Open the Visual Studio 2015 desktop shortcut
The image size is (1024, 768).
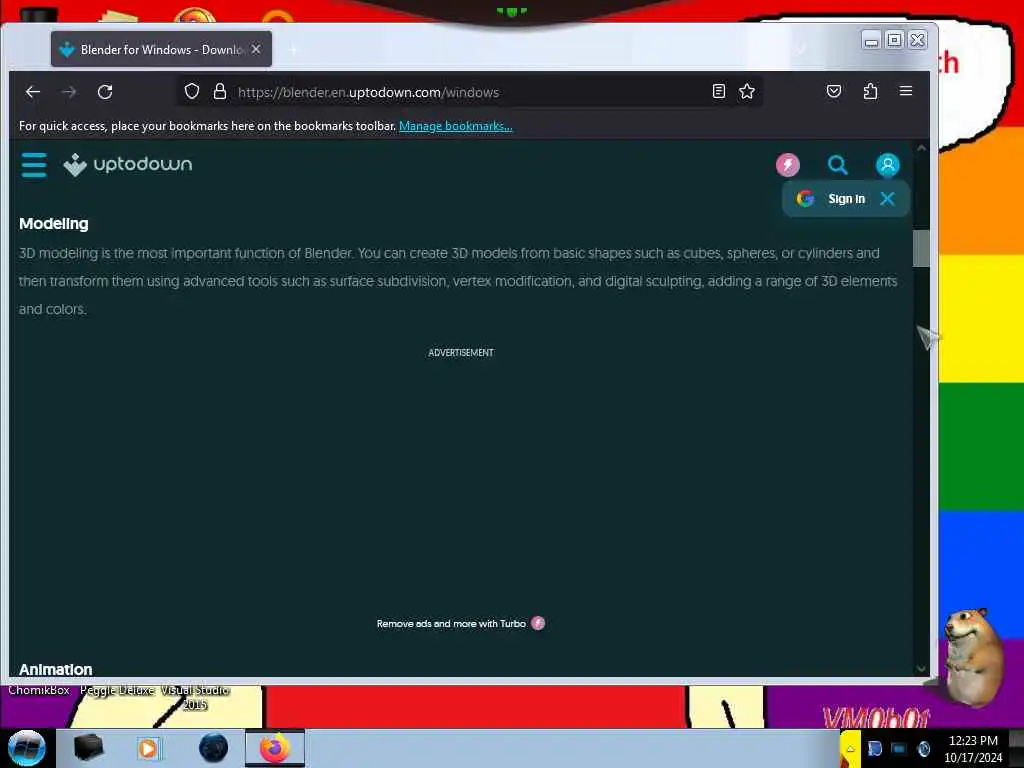(x=195, y=697)
